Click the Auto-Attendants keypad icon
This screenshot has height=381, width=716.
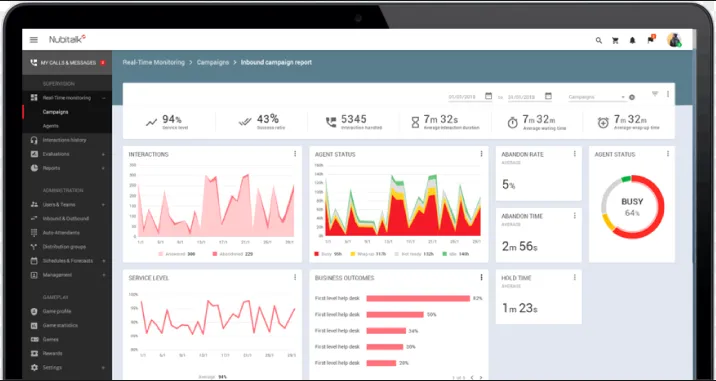click(34, 233)
